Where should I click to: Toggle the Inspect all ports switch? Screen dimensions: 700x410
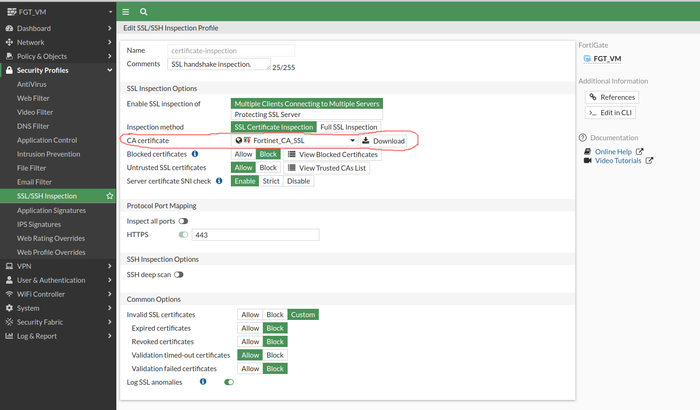(183, 221)
